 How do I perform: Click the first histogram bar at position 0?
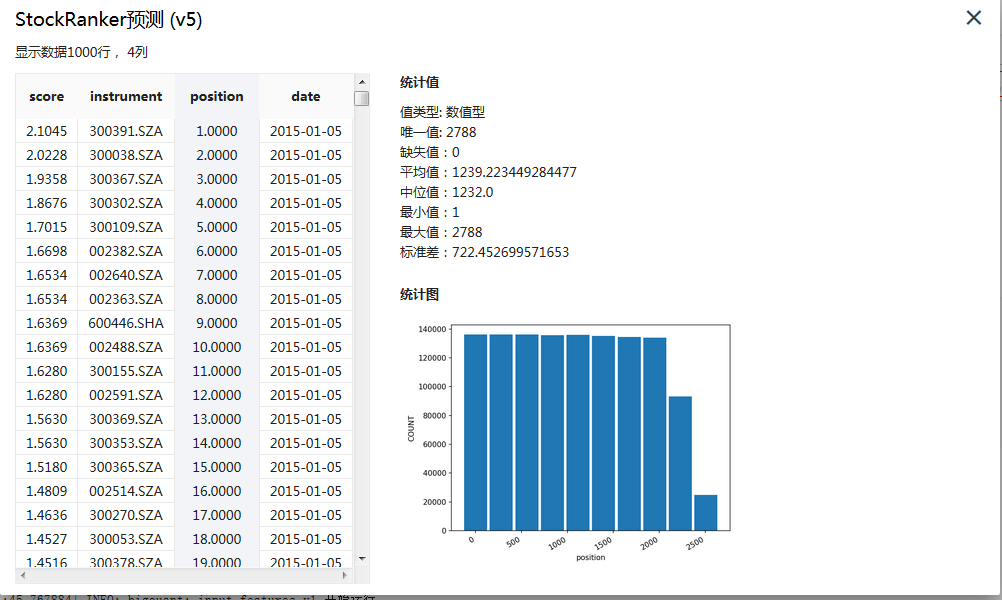coord(475,432)
